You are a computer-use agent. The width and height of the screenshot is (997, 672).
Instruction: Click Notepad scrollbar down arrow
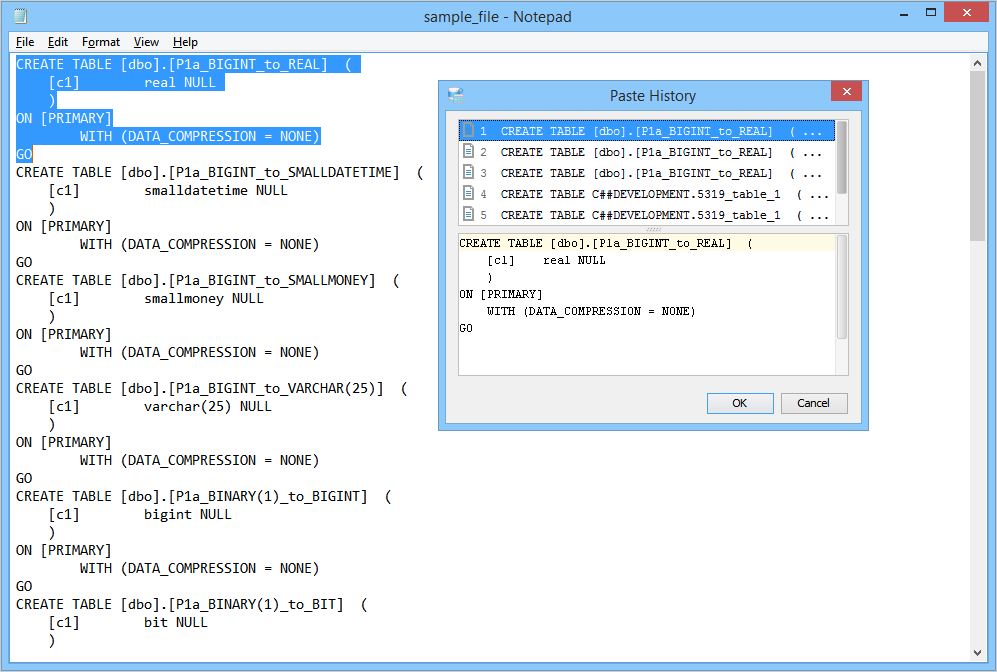point(977,653)
